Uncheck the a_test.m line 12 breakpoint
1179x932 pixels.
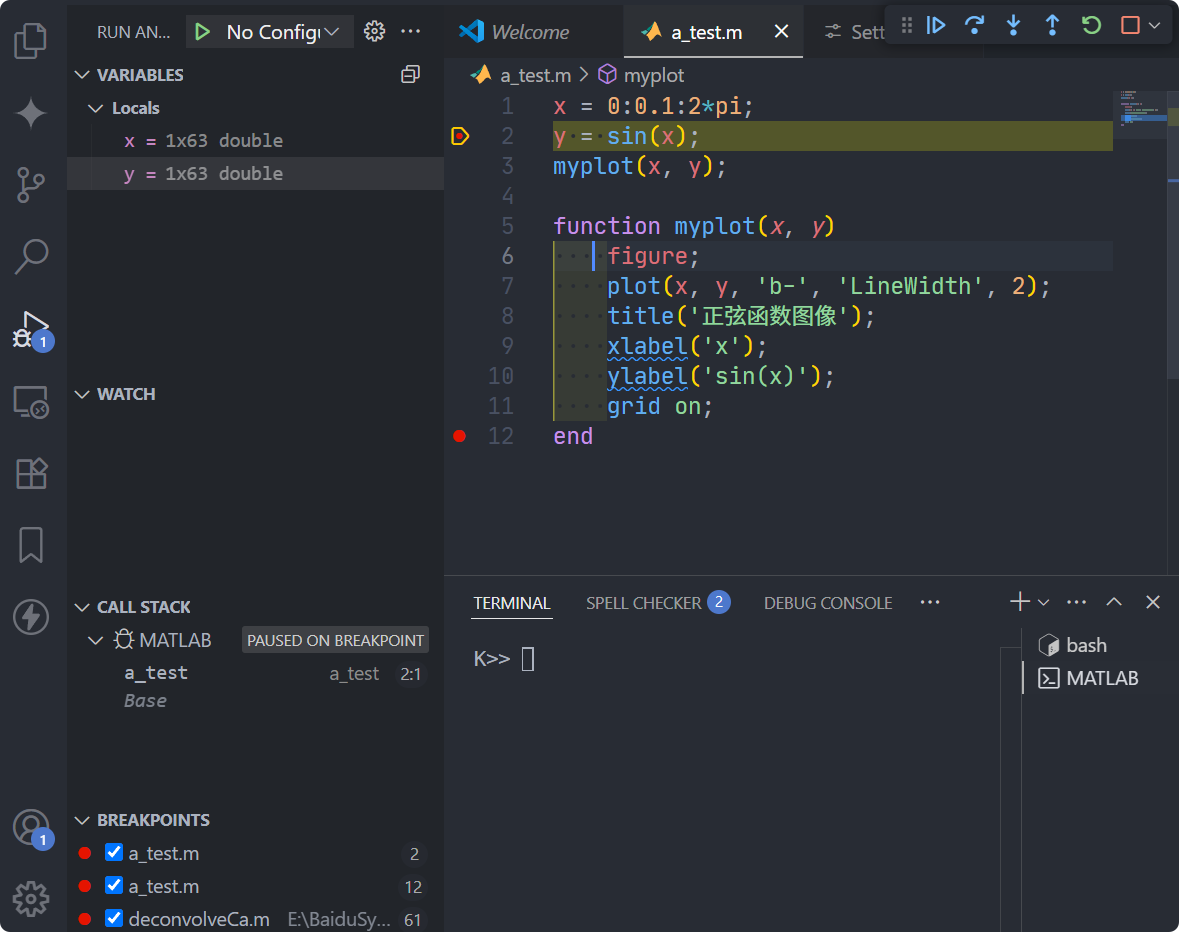point(113,886)
